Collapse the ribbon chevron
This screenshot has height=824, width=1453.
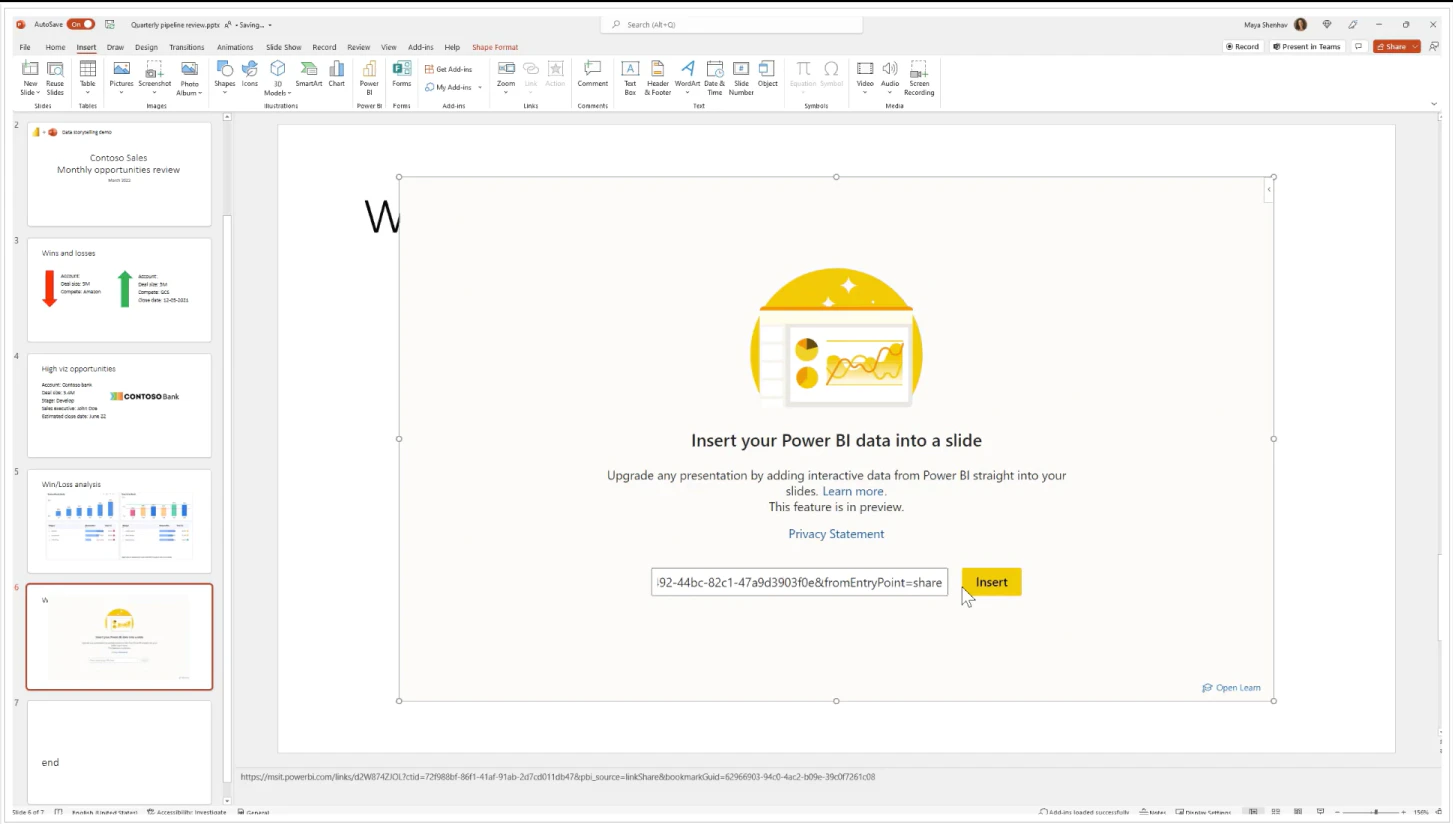coord(1434,104)
